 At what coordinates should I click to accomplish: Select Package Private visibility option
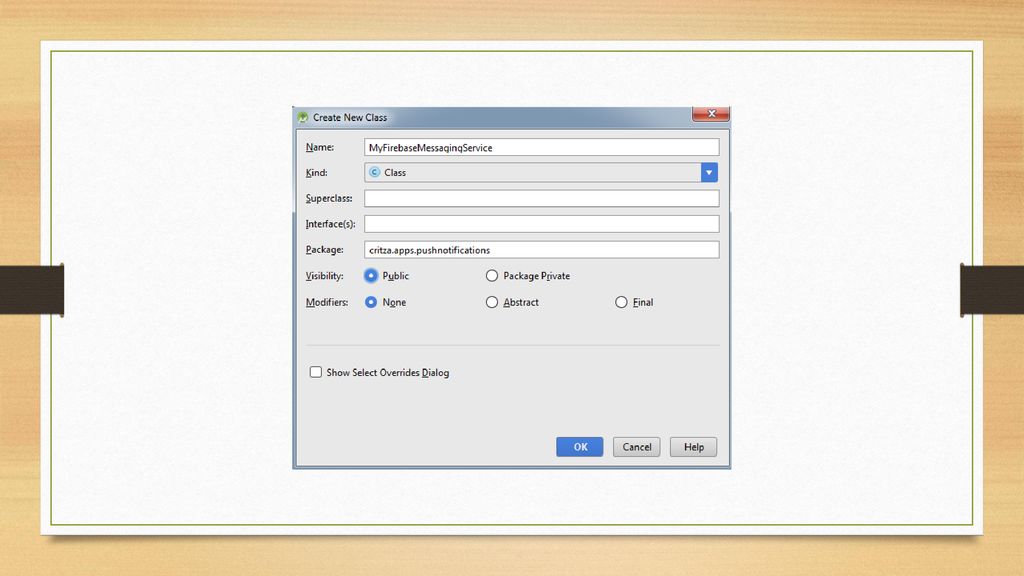point(492,276)
